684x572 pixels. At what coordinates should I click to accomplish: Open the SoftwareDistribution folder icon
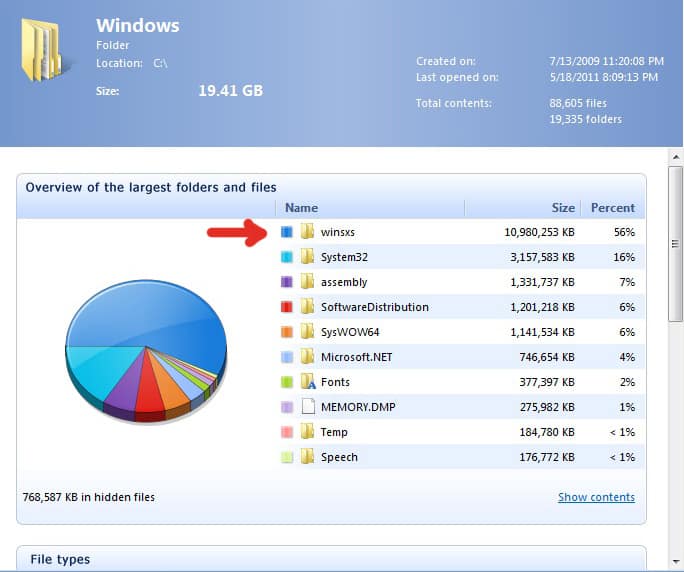coord(308,307)
